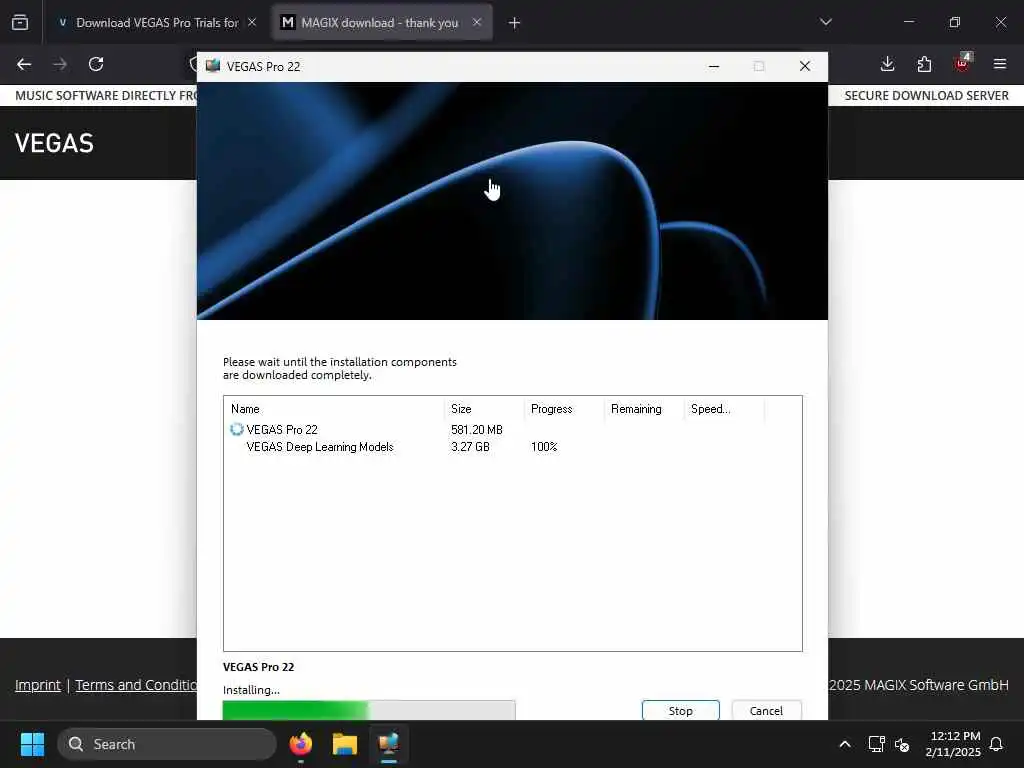The width and height of the screenshot is (1024, 768).
Task: Click the installation progress bar
Action: pyautogui.click(x=369, y=710)
